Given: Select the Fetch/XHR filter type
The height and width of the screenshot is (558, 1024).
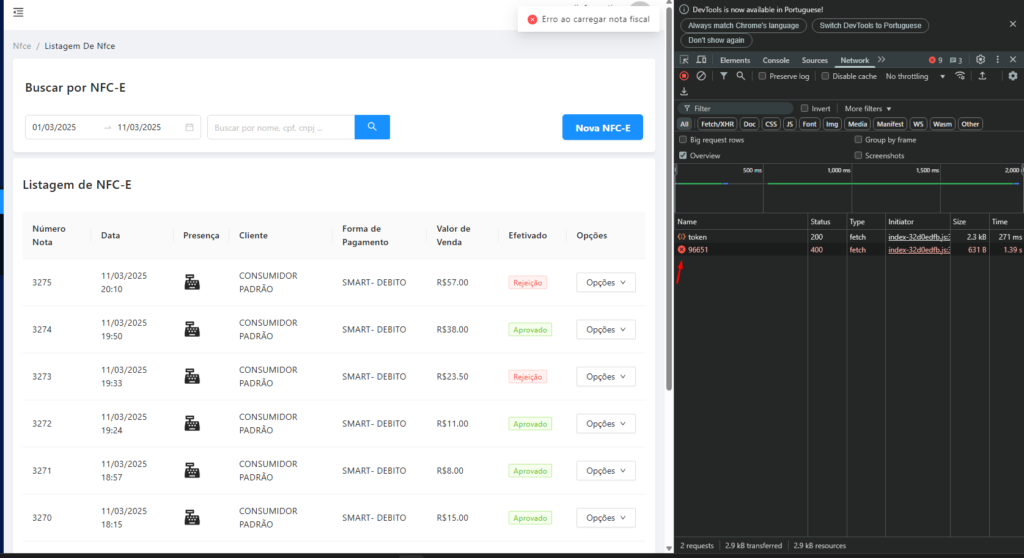Looking at the screenshot, I should (715, 124).
